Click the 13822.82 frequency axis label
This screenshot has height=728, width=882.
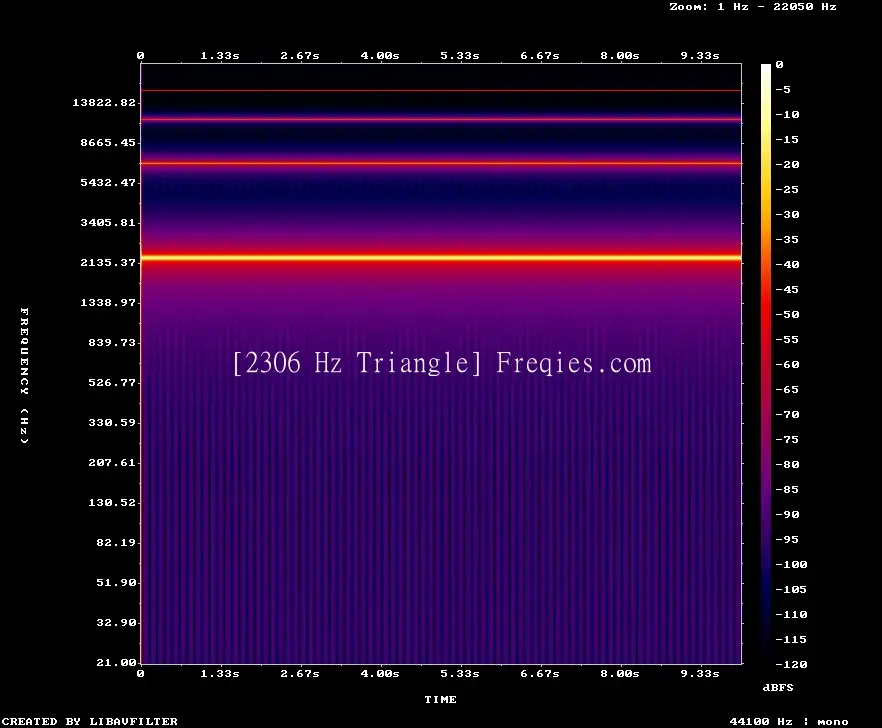[x=104, y=102]
